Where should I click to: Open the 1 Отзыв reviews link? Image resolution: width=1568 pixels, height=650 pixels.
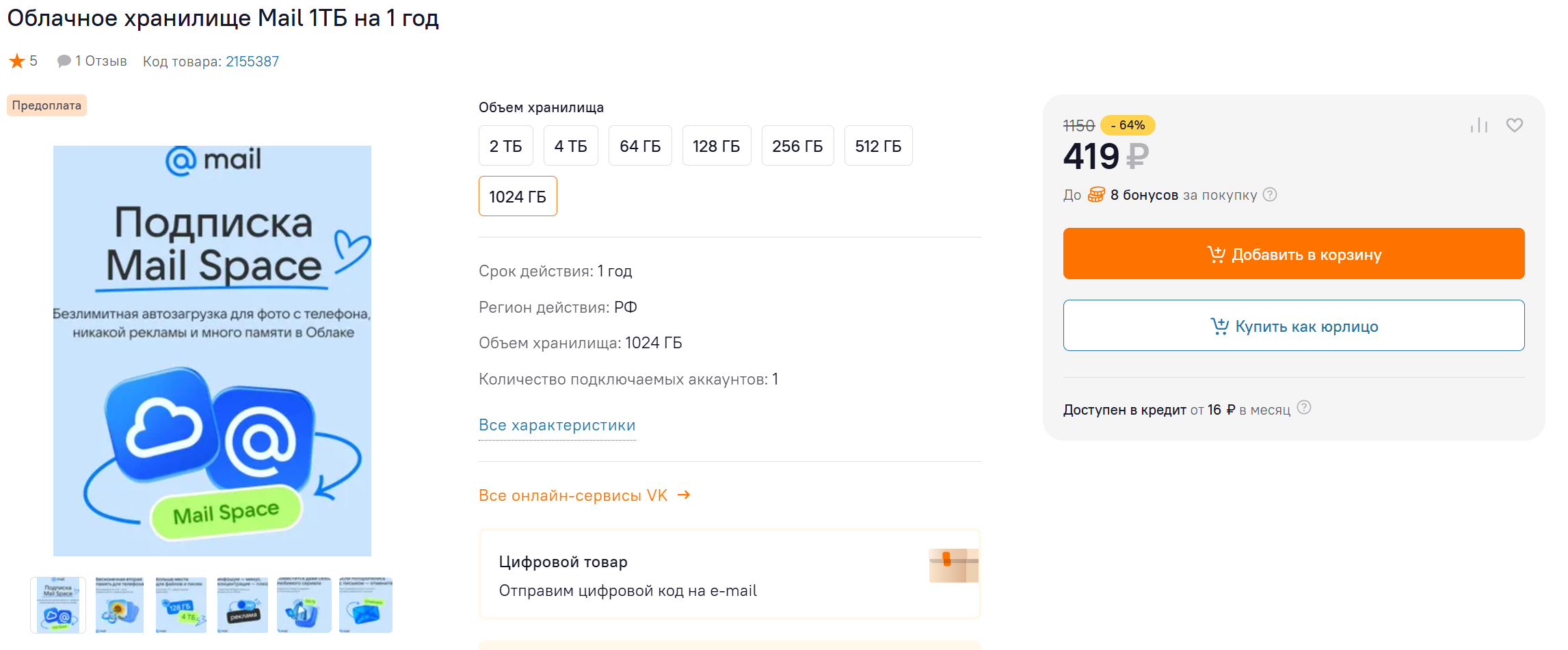(x=92, y=62)
